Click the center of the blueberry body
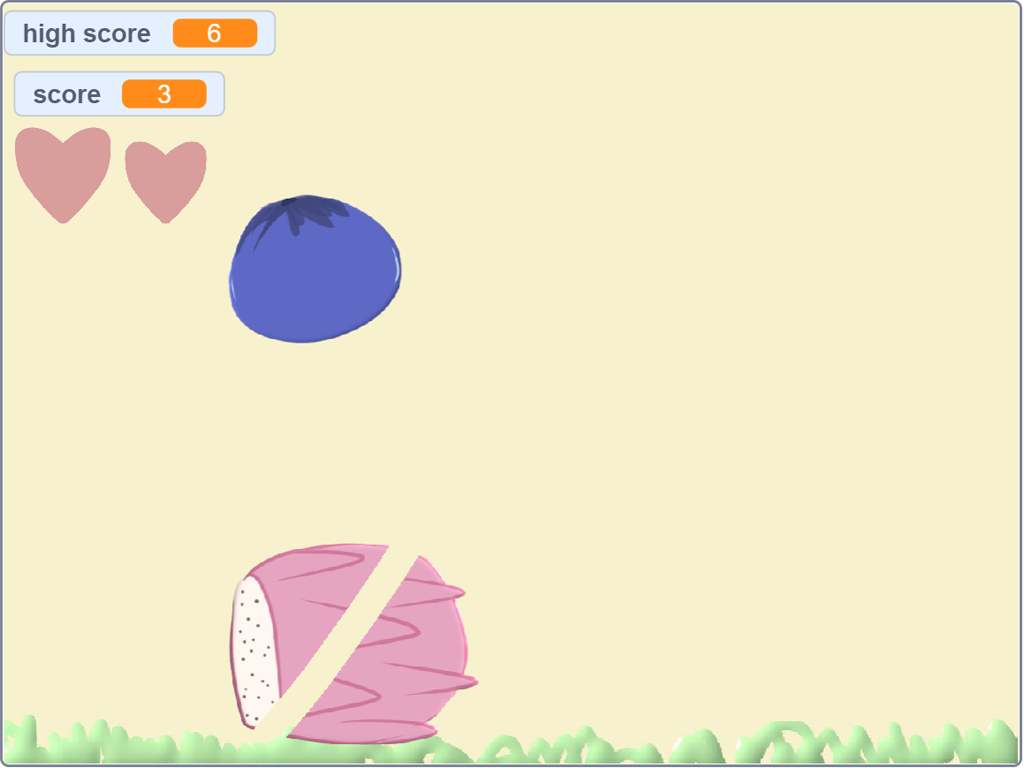The width and height of the screenshot is (1024, 768). tap(315, 275)
